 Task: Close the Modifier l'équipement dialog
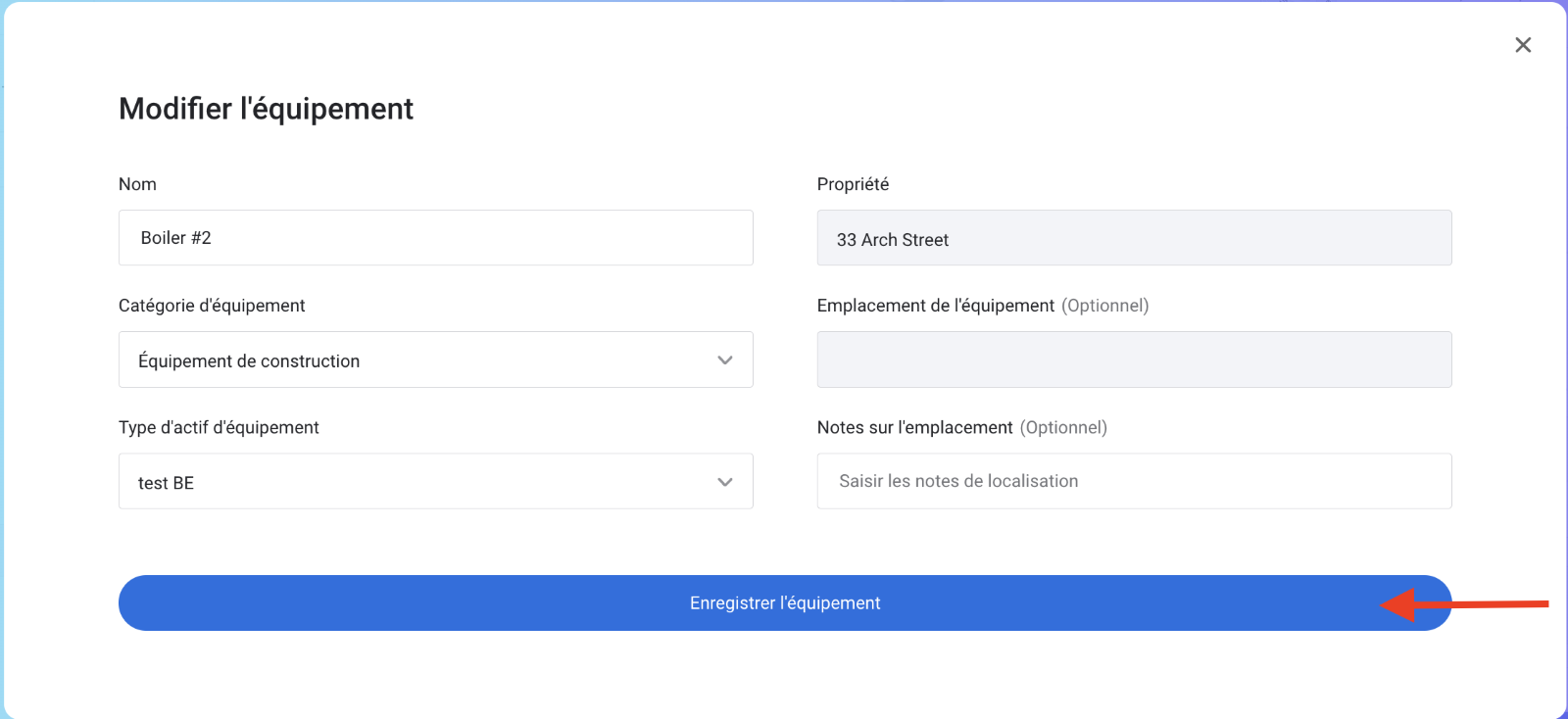(1523, 45)
